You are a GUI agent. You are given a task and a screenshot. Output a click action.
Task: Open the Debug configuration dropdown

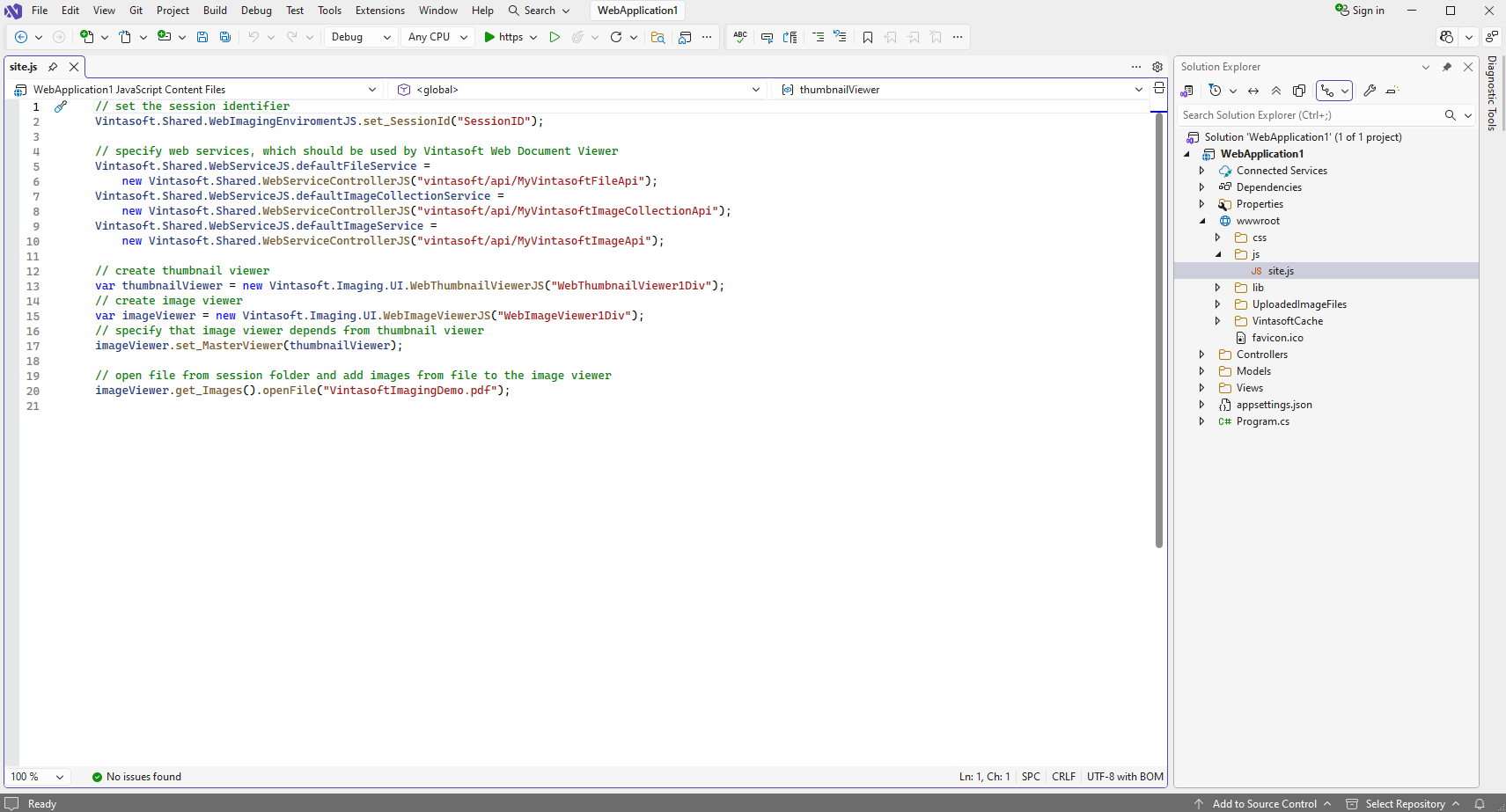[361, 37]
